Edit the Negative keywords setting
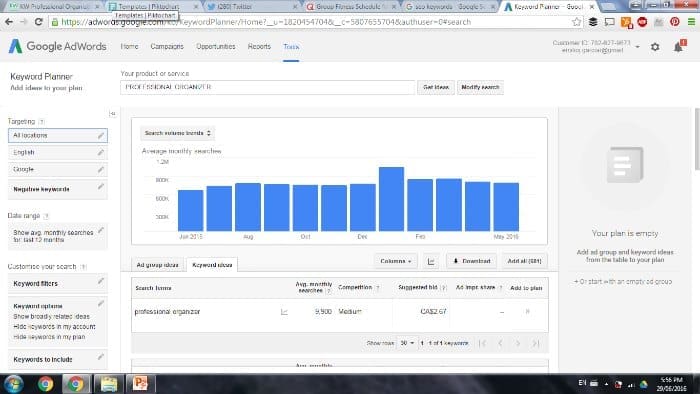Viewport: 700px width, 394px height. click(58, 189)
